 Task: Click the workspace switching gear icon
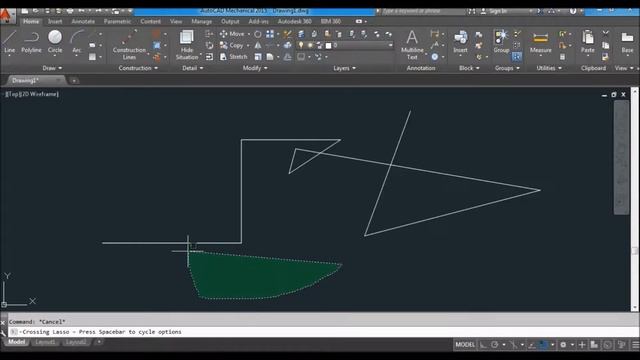563,345
